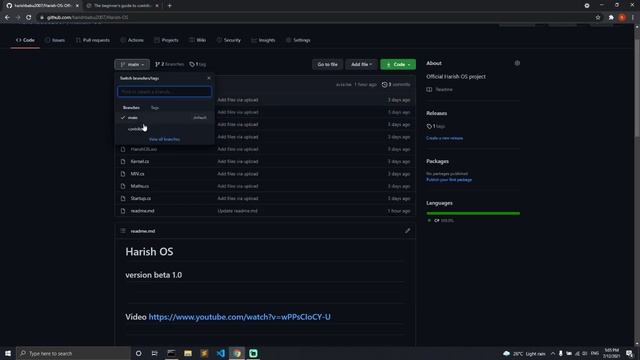
Task: Click the readme outline list icon
Action: coord(123,231)
